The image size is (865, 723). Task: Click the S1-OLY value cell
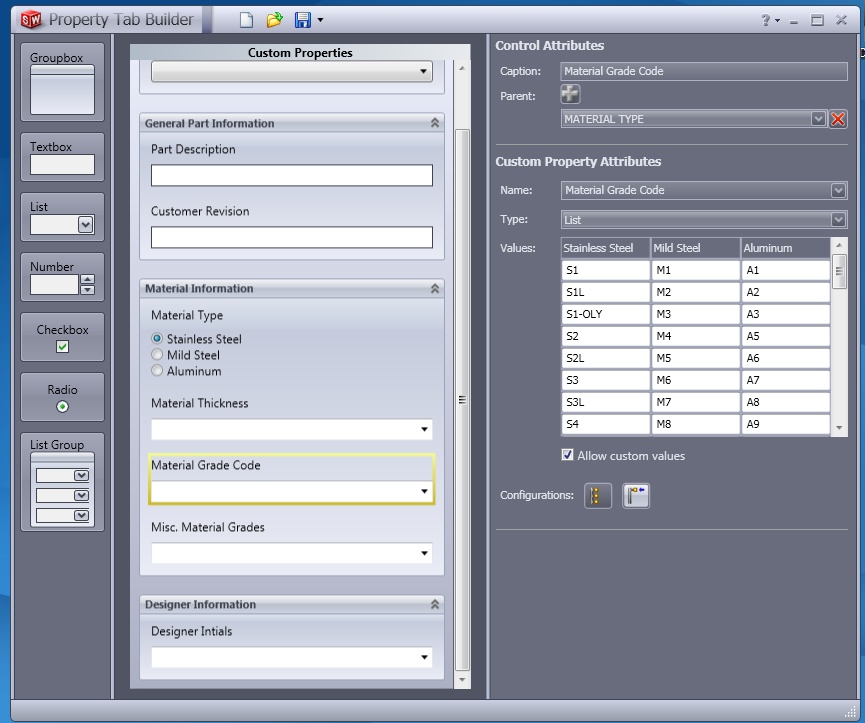(606, 314)
